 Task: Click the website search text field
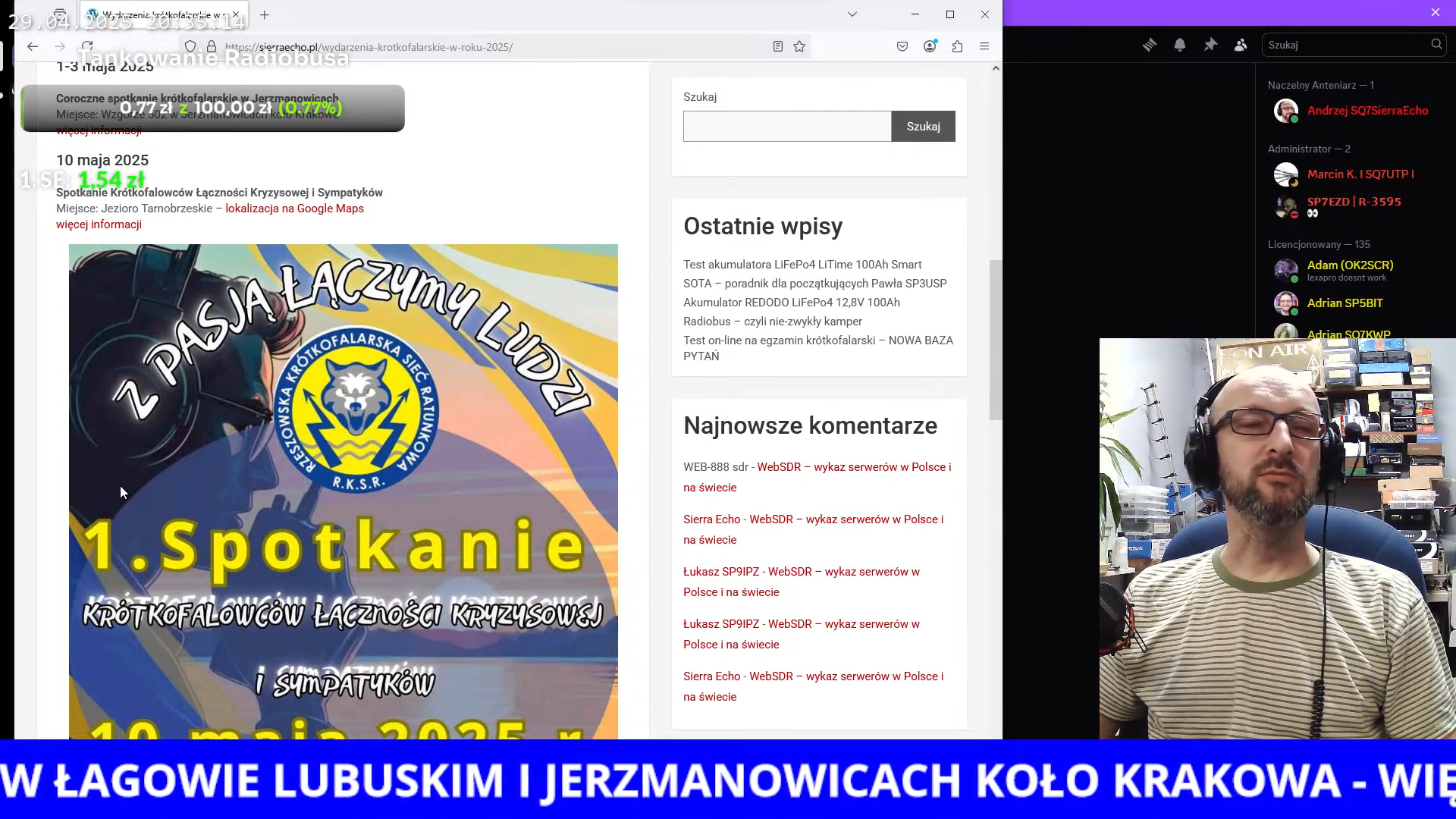click(x=787, y=127)
